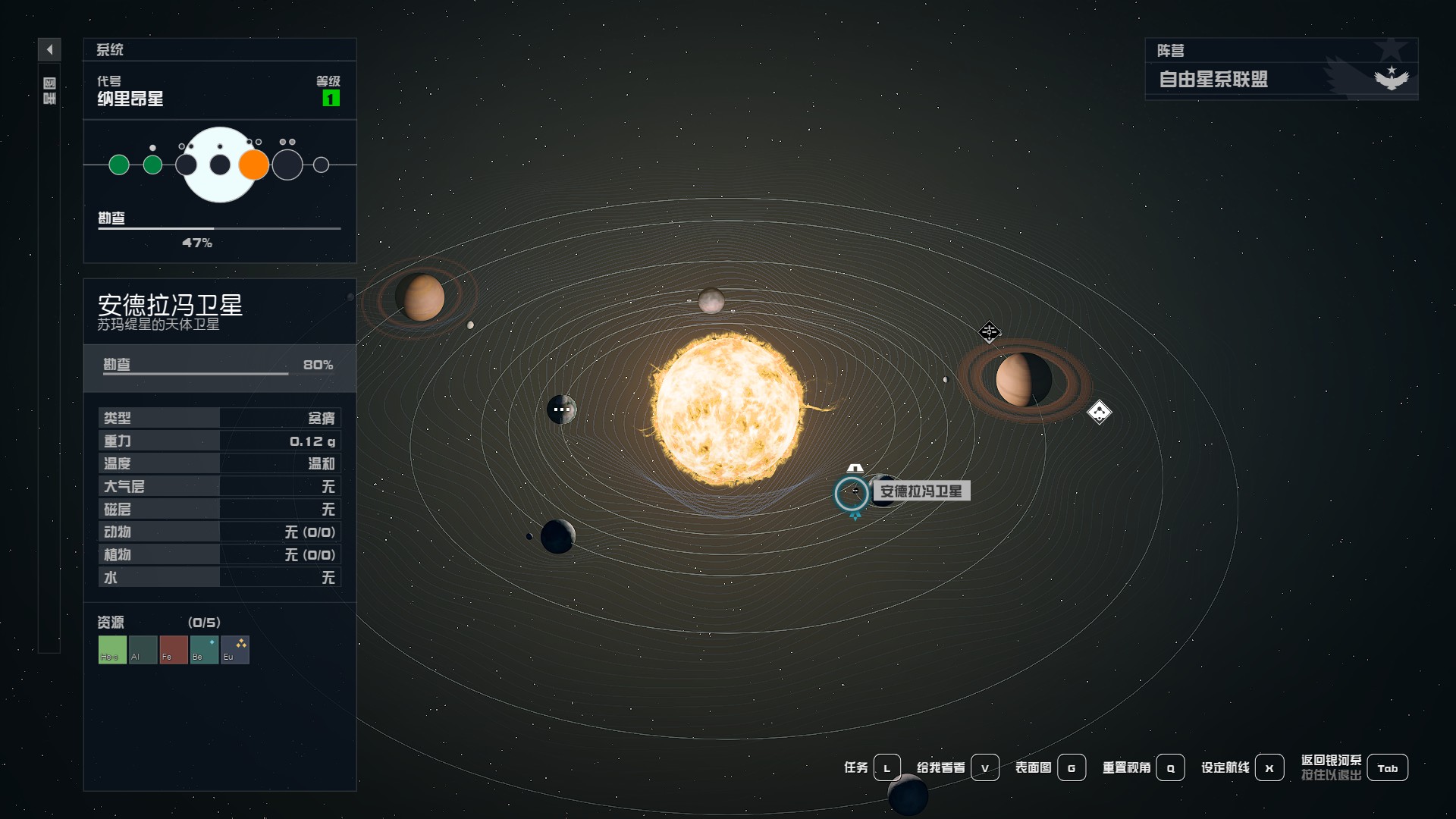Click the orange planet in the system diagram
The width and height of the screenshot is (1456, 819).
(253, 165)
